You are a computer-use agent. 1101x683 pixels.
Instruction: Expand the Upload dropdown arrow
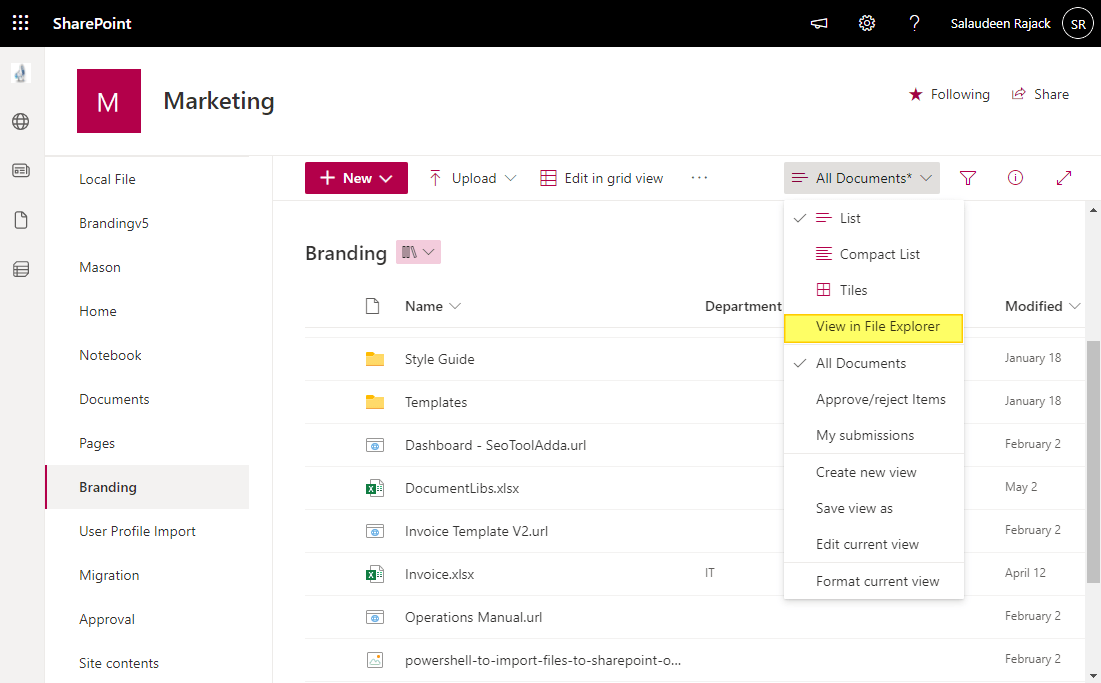click(510, 177)
